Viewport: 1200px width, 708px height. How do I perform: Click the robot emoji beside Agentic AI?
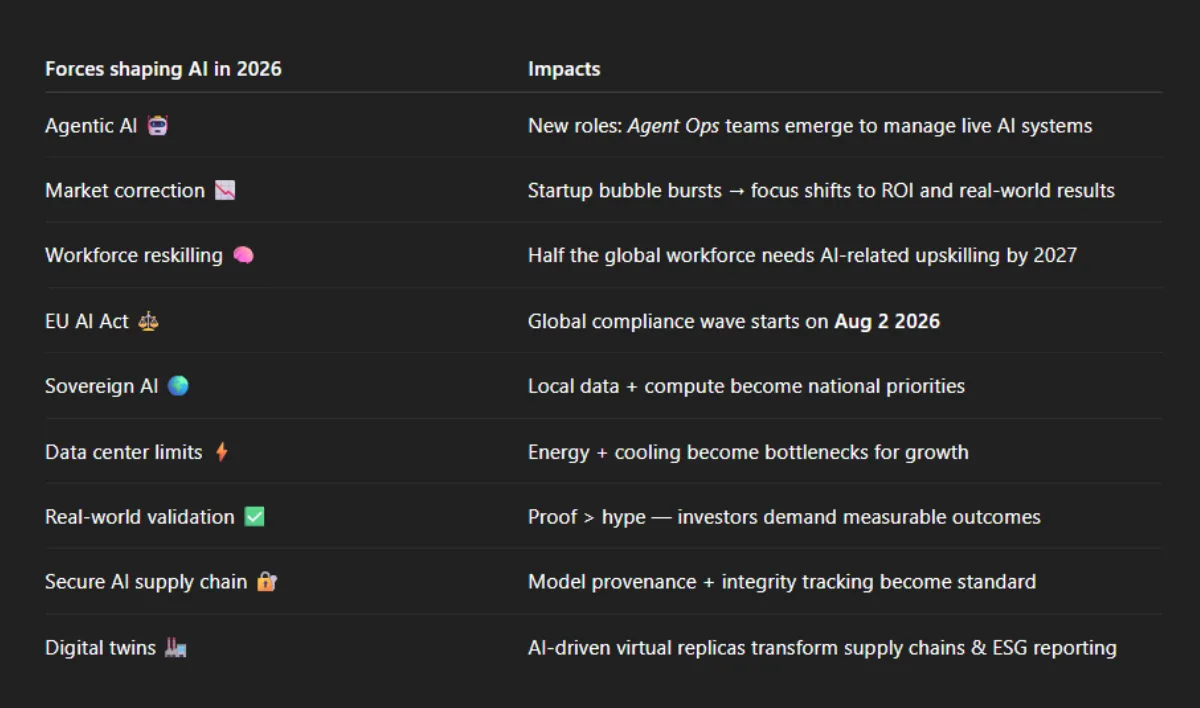157,126
